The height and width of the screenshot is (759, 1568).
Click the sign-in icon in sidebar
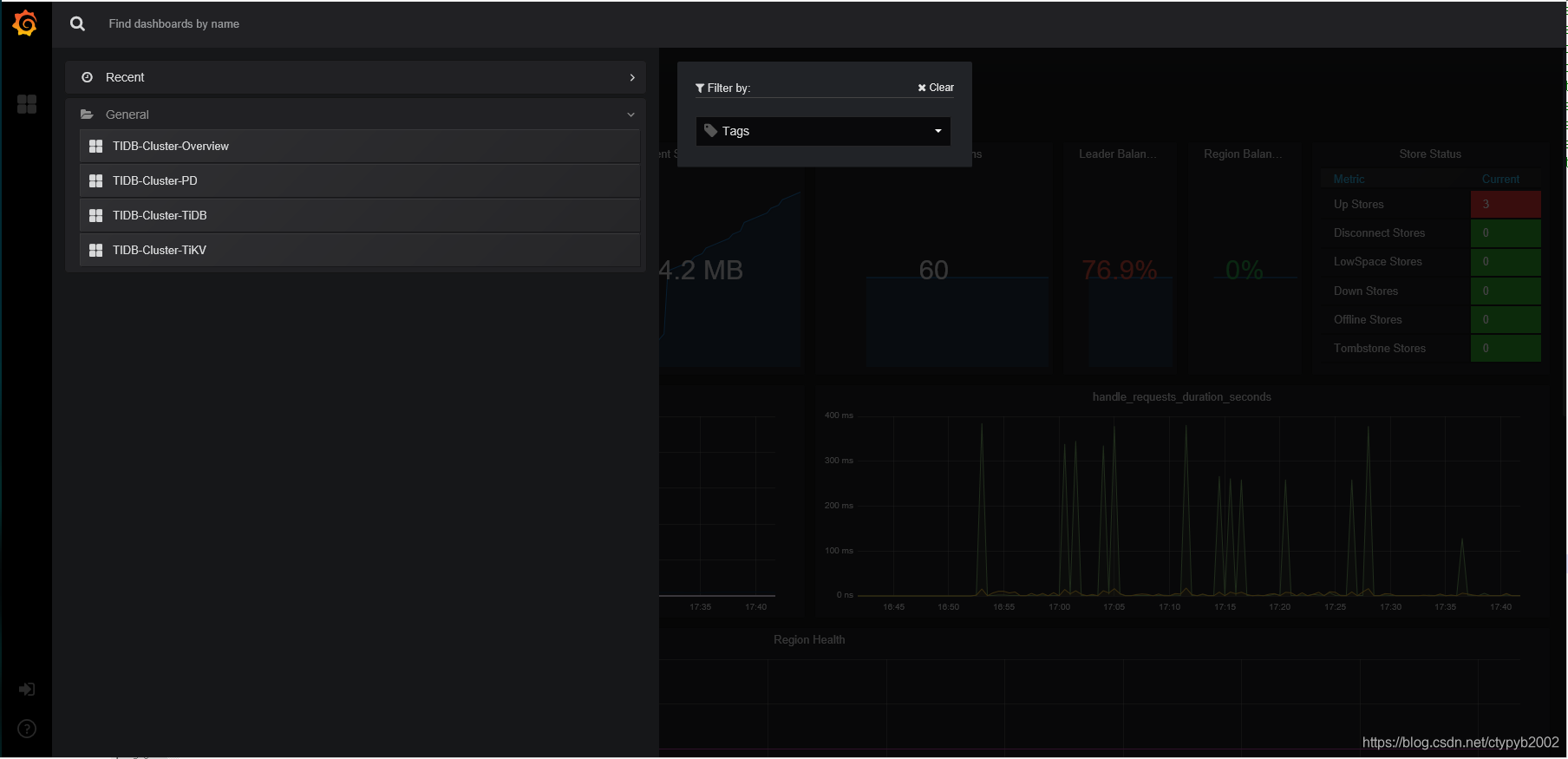(27, 690)
